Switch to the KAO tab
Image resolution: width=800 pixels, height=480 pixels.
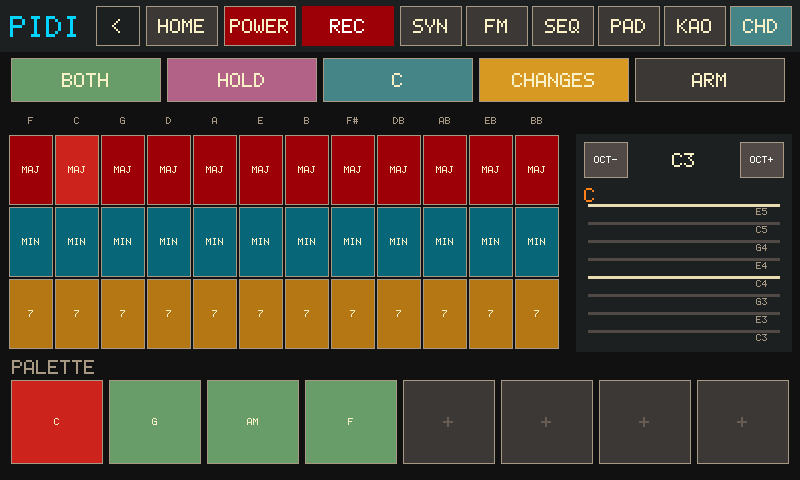pos(695,26)
